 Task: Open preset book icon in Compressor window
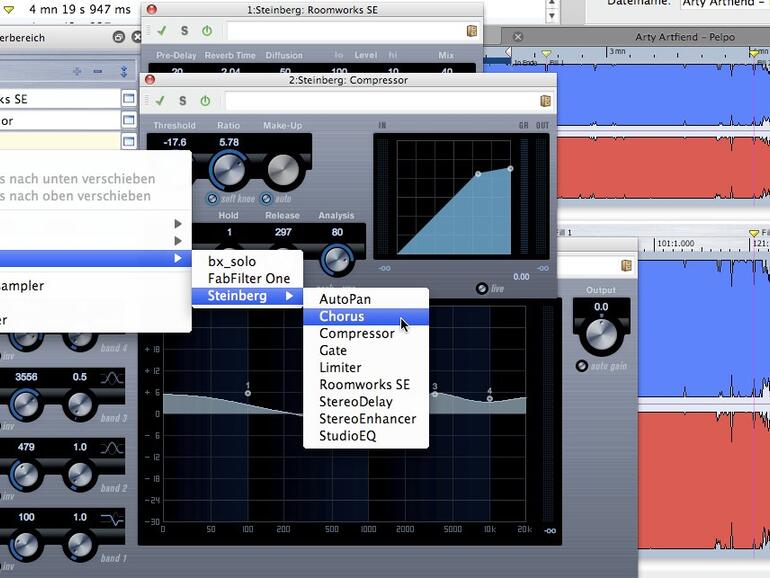pos(545,101)
